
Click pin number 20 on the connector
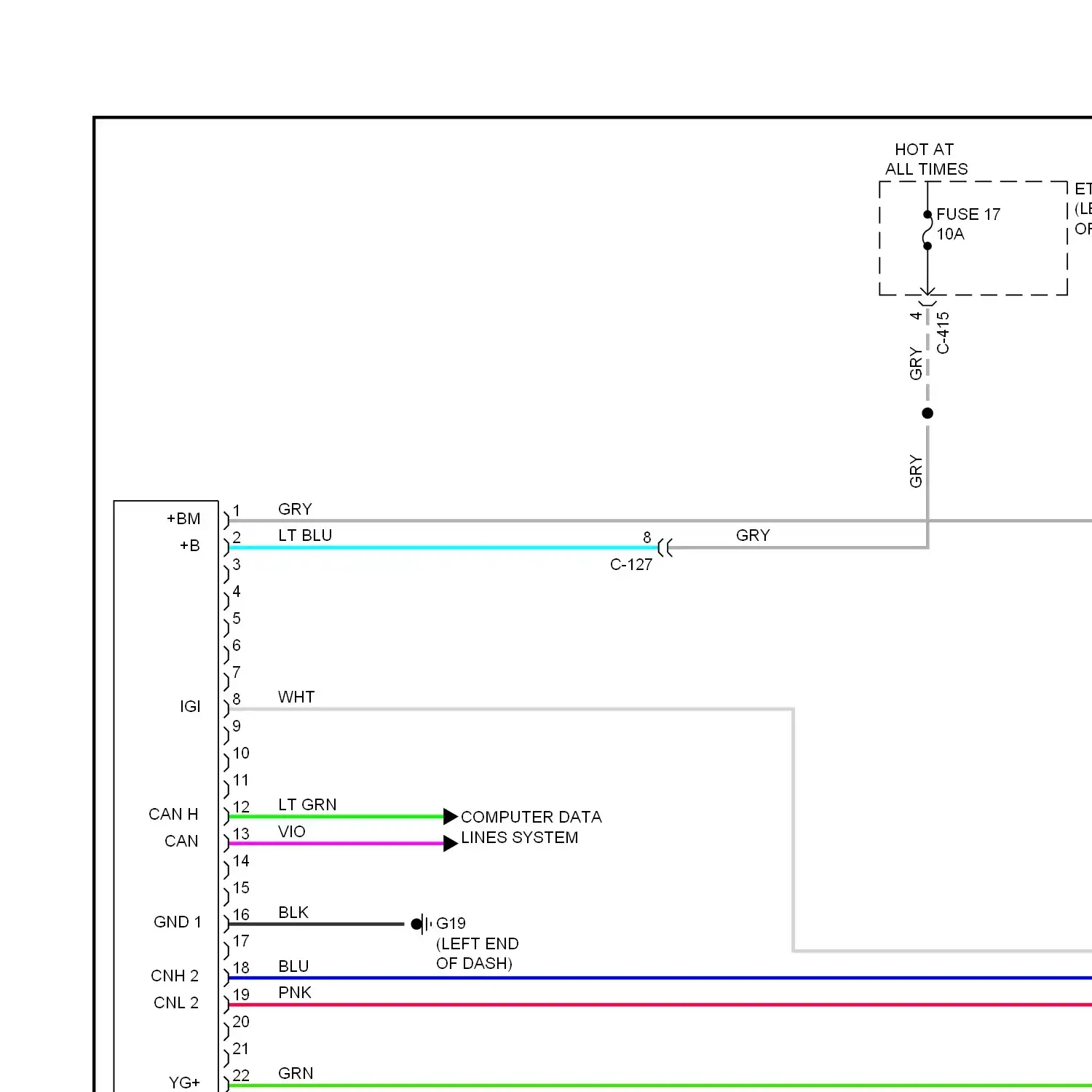pyautogui.click(x=241, y=1022)
